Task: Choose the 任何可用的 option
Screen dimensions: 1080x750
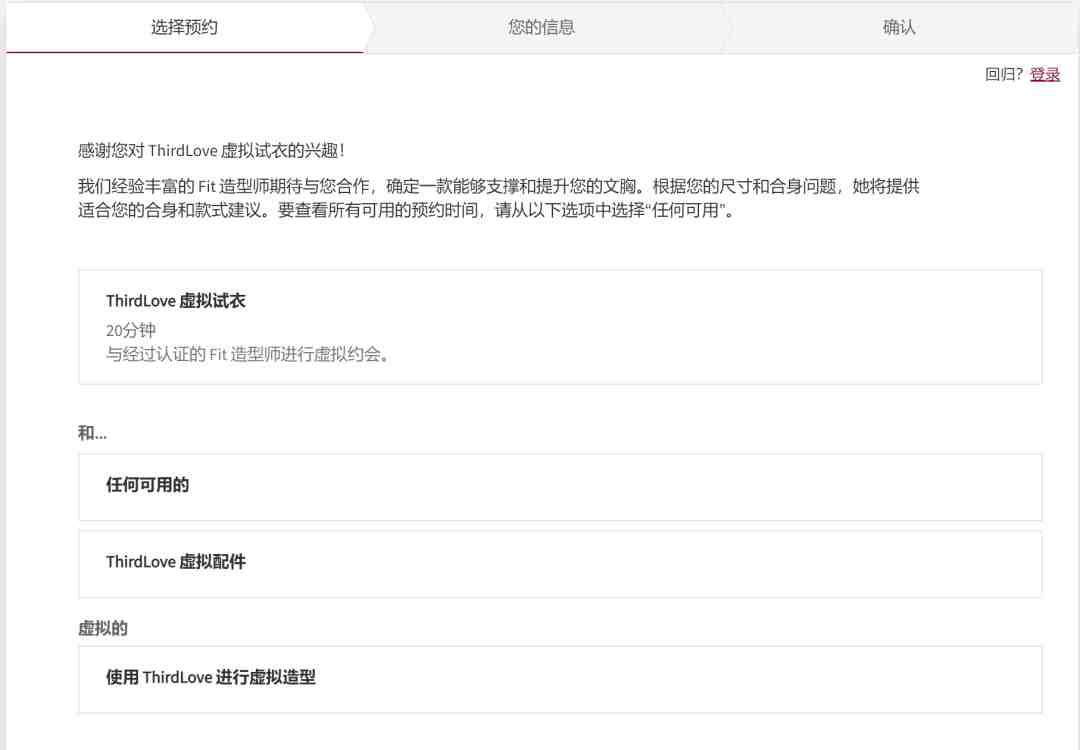Action: (560, 487)
